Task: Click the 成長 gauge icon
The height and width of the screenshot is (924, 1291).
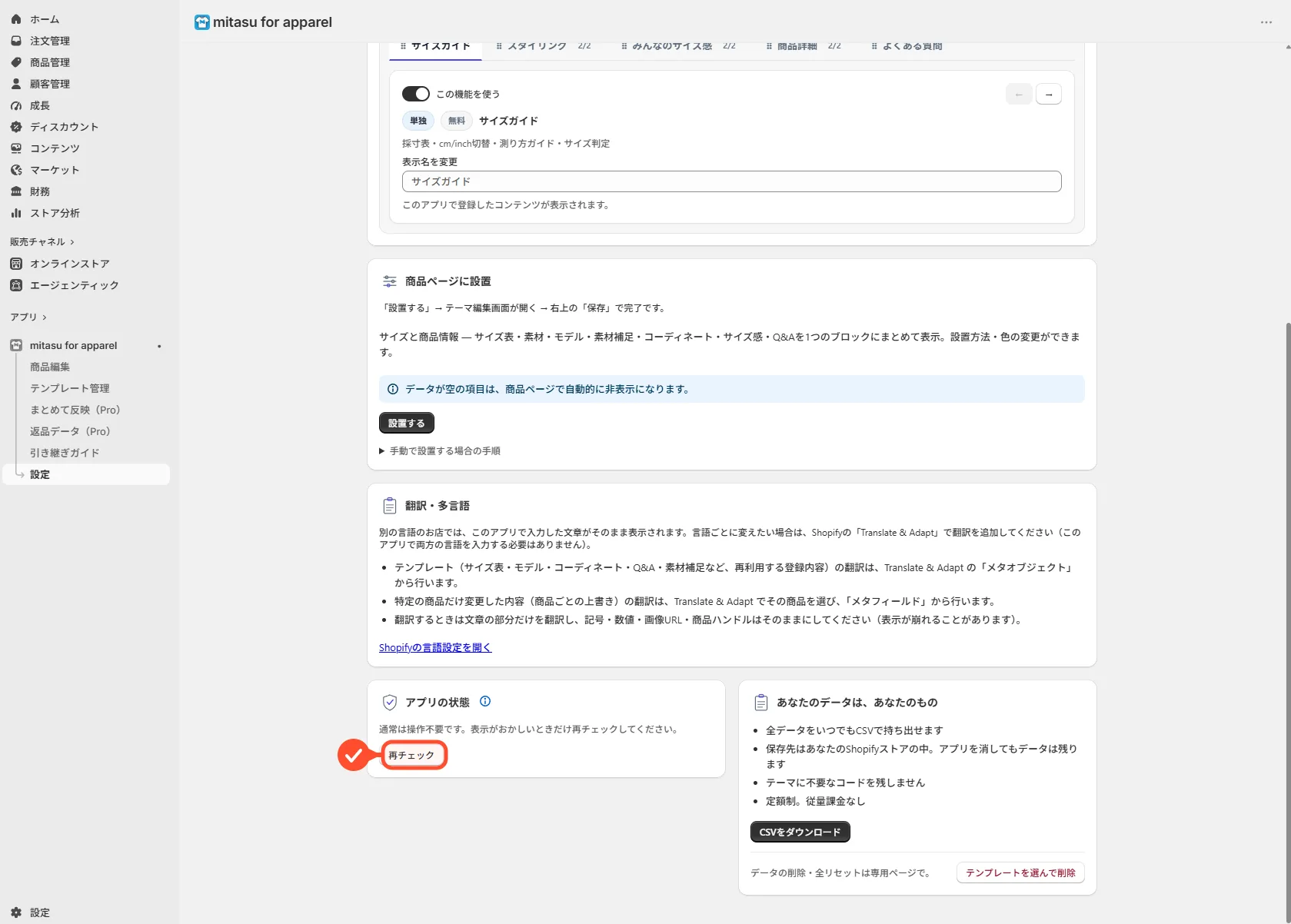Action: point(16,105)
